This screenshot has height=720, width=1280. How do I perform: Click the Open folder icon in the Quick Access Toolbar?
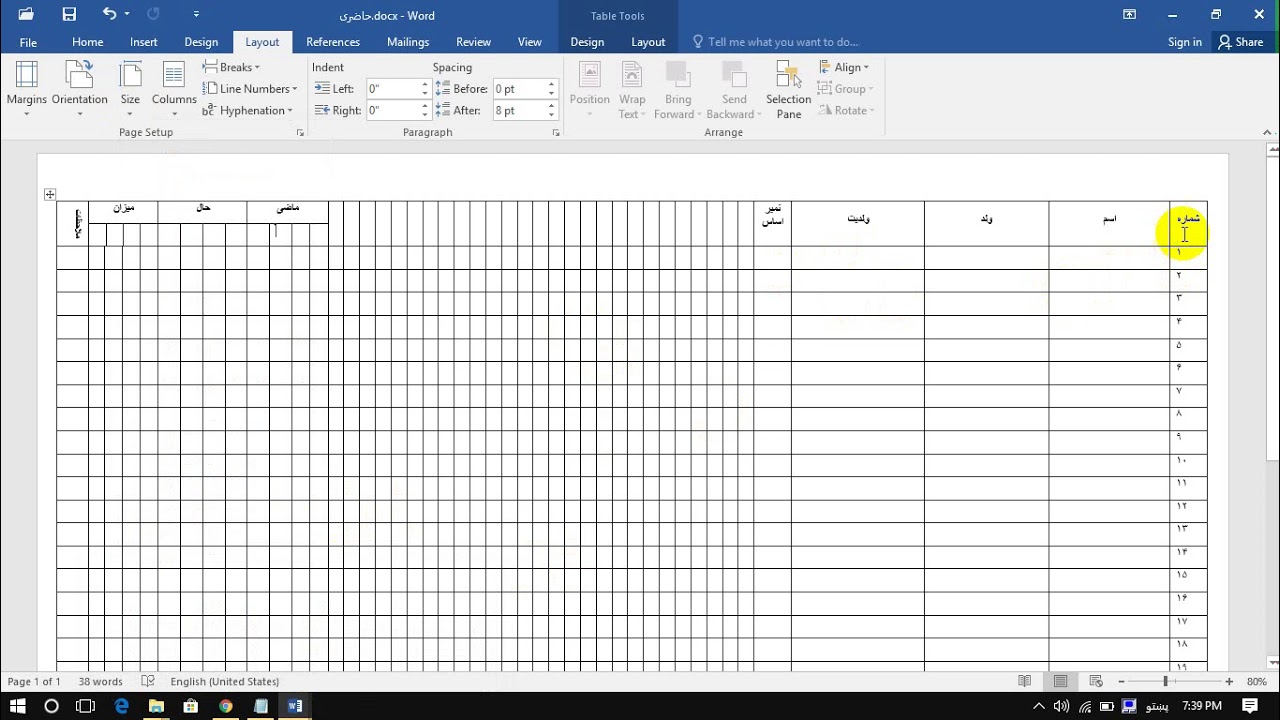click(26, 14)
